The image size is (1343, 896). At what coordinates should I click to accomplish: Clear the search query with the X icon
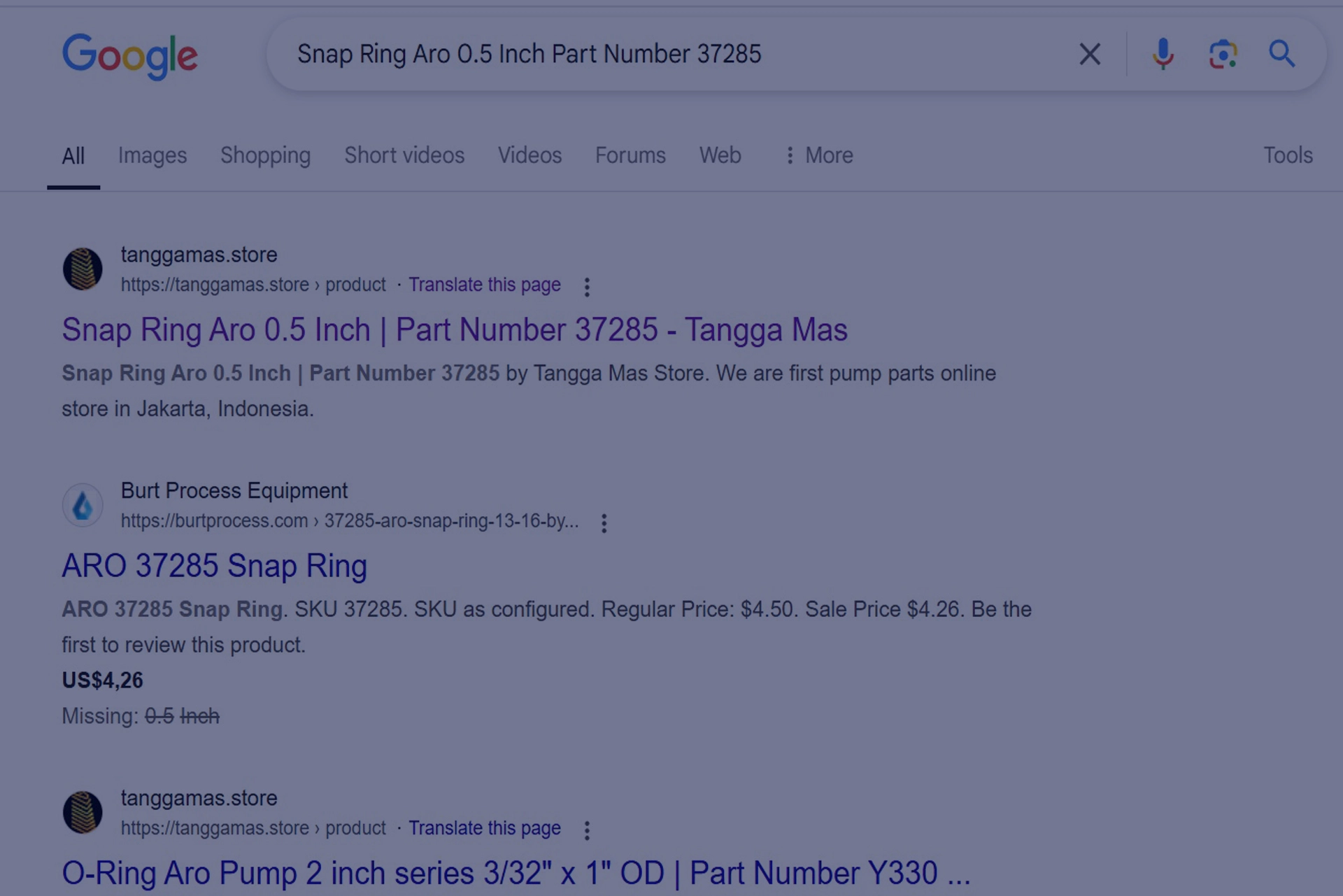[x=1089, y=54]
